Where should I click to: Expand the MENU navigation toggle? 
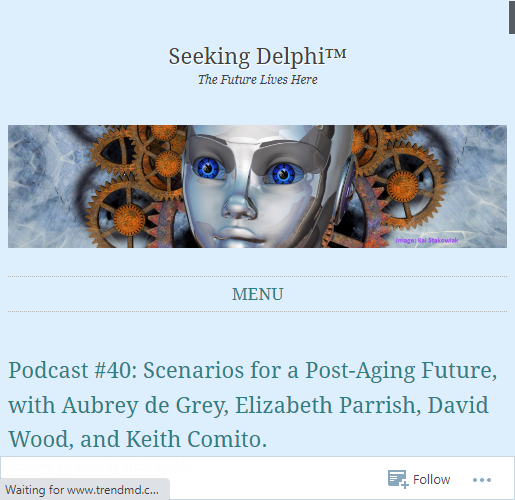(x=257, y=294)
